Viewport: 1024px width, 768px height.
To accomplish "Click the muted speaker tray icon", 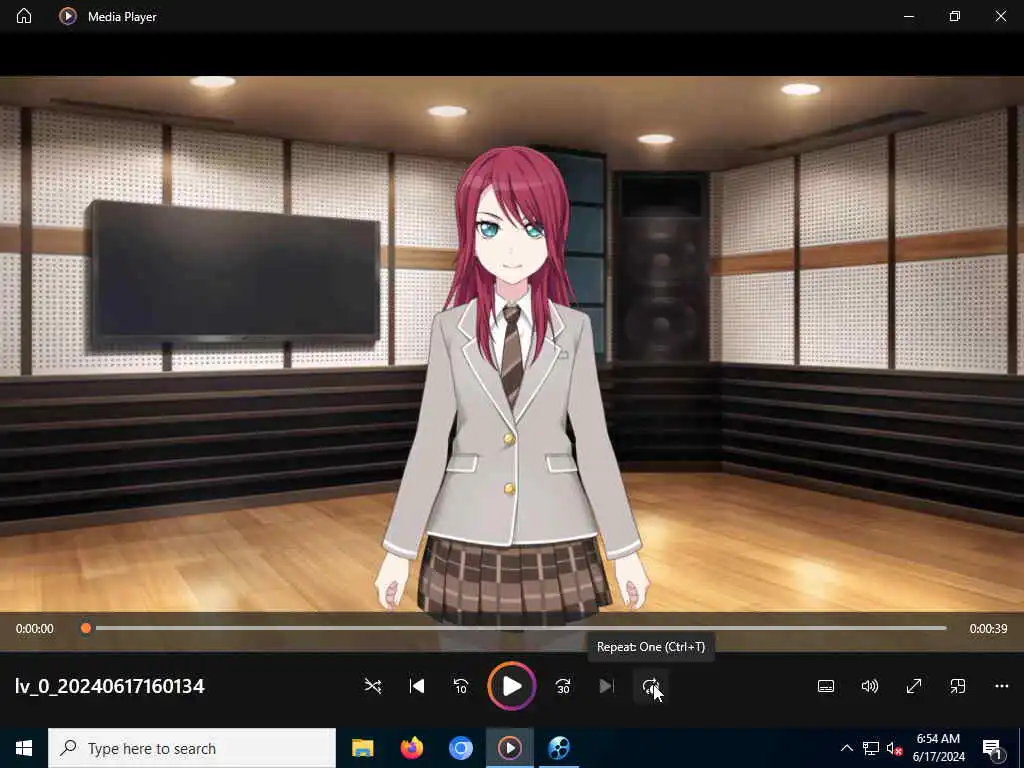I will tap(894, 748).
